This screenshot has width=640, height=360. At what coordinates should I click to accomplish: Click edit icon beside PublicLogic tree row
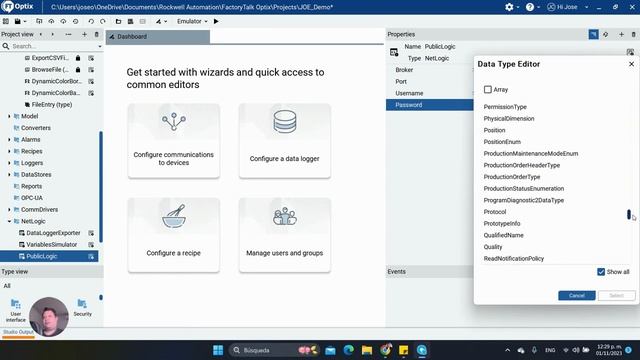(x=91, y=256)
